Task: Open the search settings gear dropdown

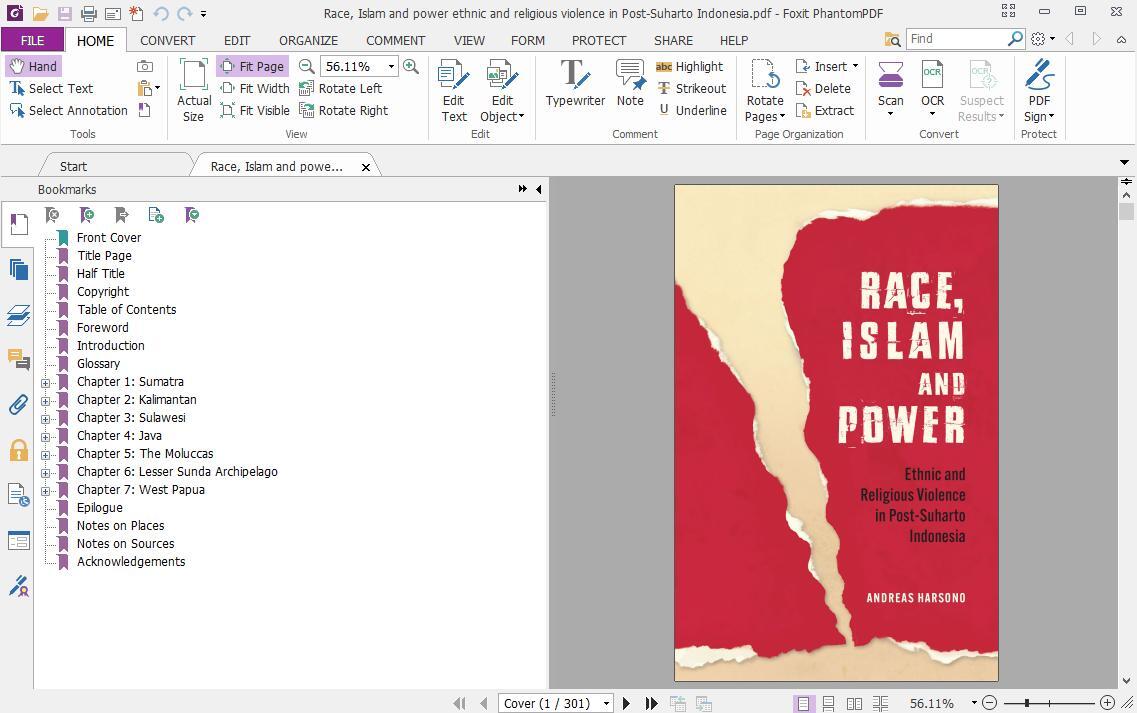Action: [1043, 39]
